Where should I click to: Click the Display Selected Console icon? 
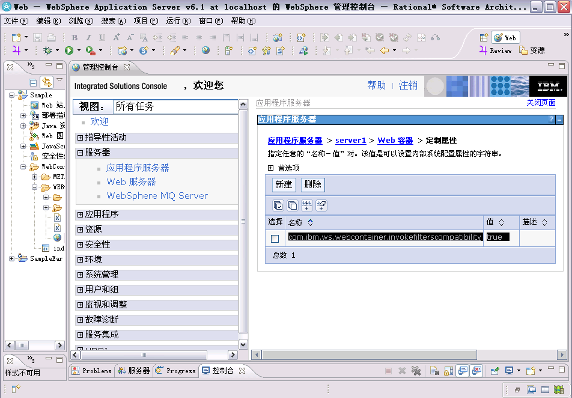[x=509, y=371]
